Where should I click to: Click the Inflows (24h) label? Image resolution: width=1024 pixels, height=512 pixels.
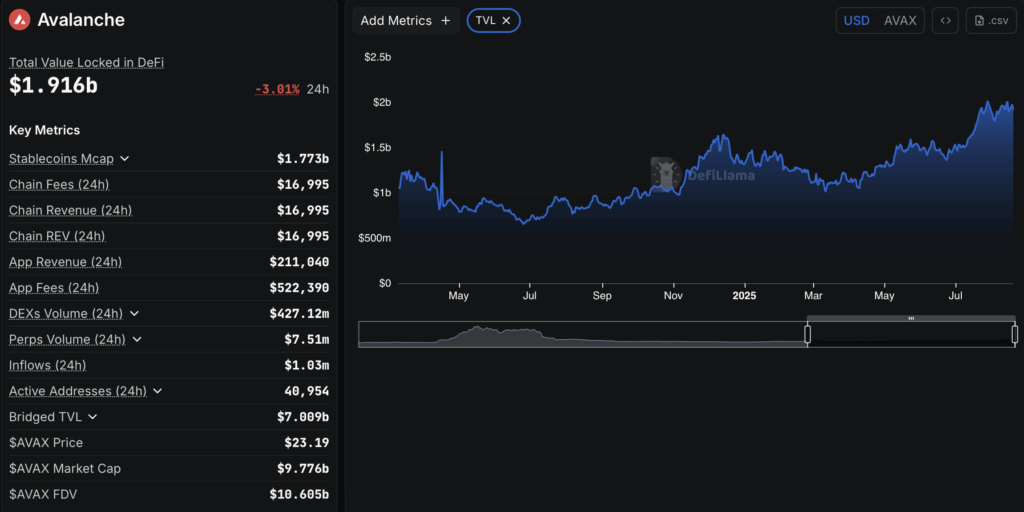47,365
